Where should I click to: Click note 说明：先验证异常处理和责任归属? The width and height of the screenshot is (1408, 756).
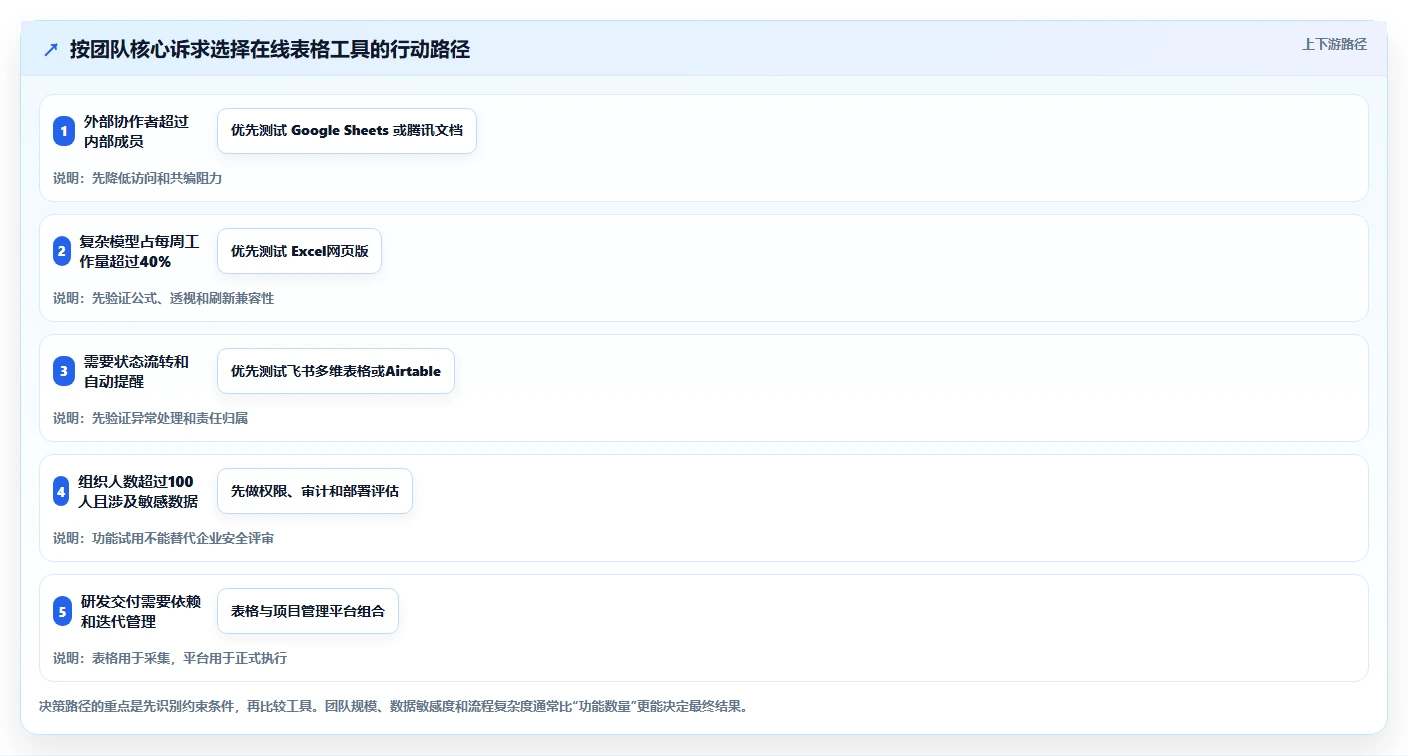[150, 418]
